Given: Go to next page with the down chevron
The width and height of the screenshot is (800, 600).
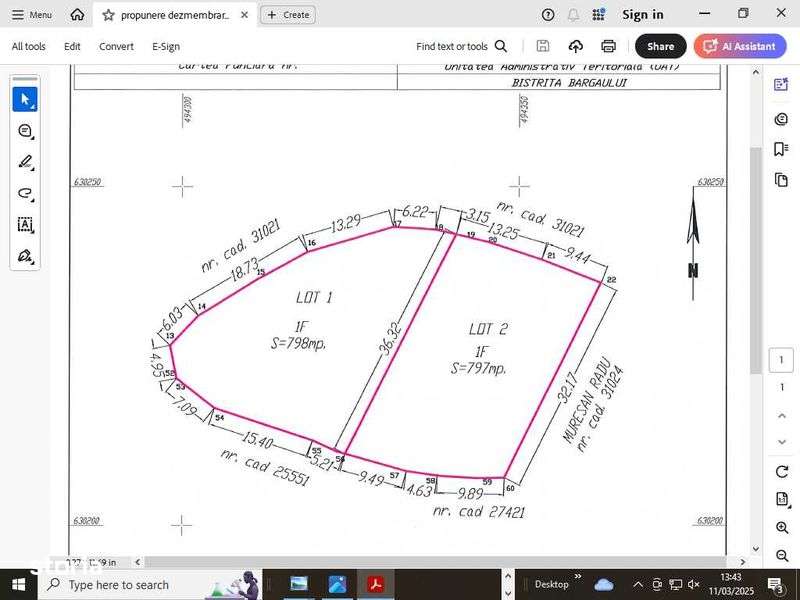Looking at the screenshot, I should click(782, 442).
